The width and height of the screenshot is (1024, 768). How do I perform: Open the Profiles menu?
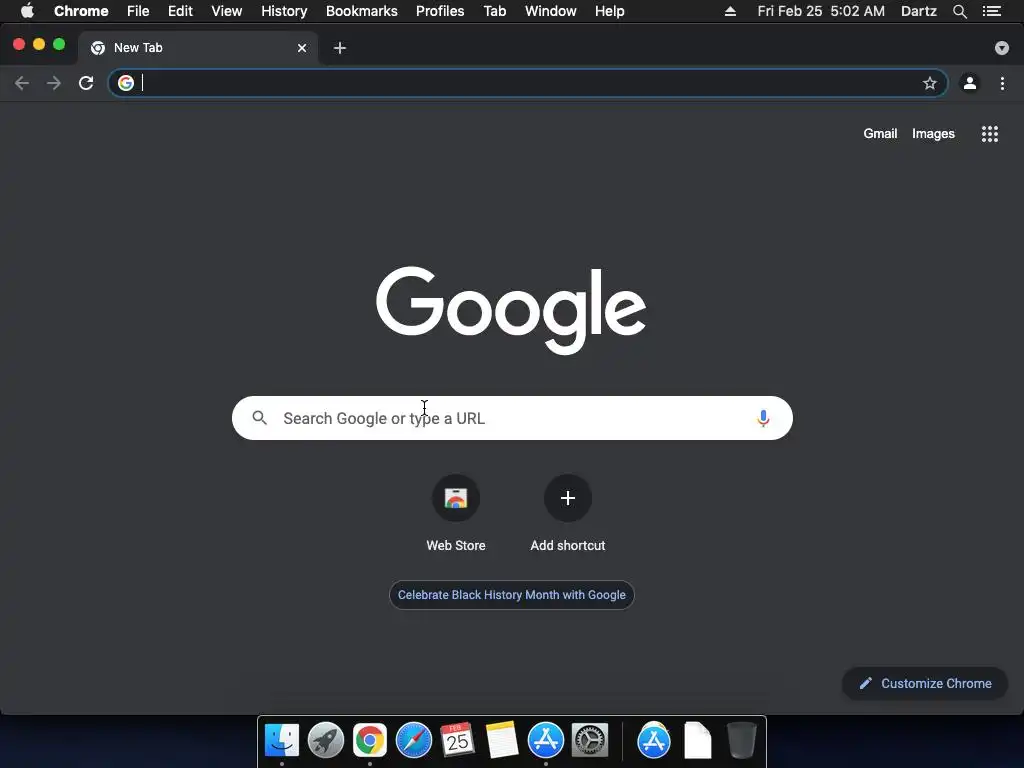click(440, 11)
